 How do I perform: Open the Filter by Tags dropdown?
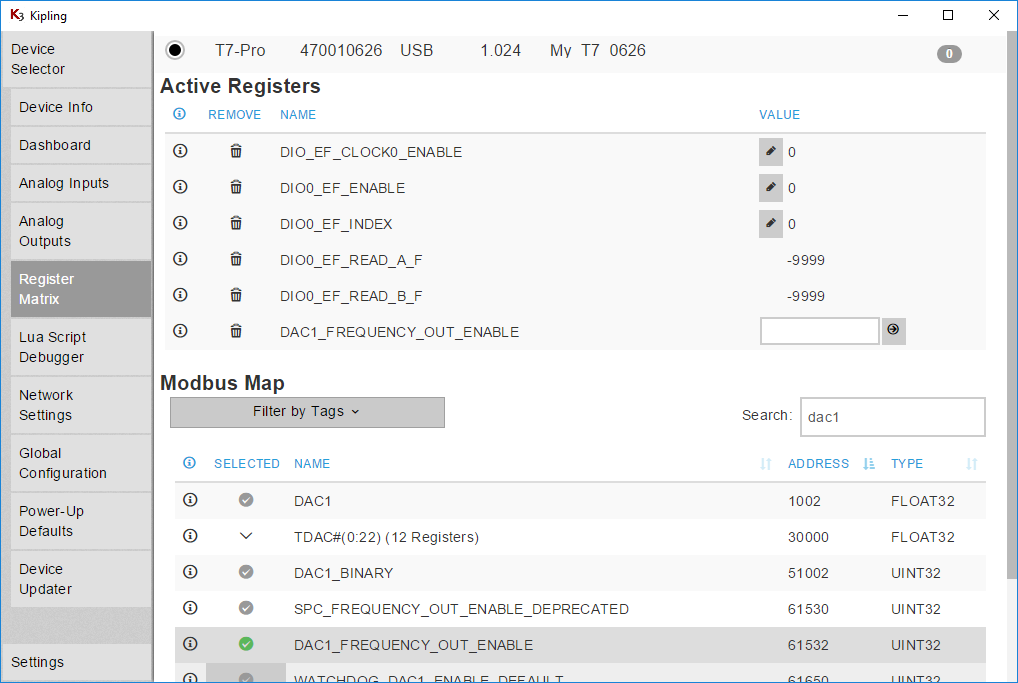click(x=307, y=412)
